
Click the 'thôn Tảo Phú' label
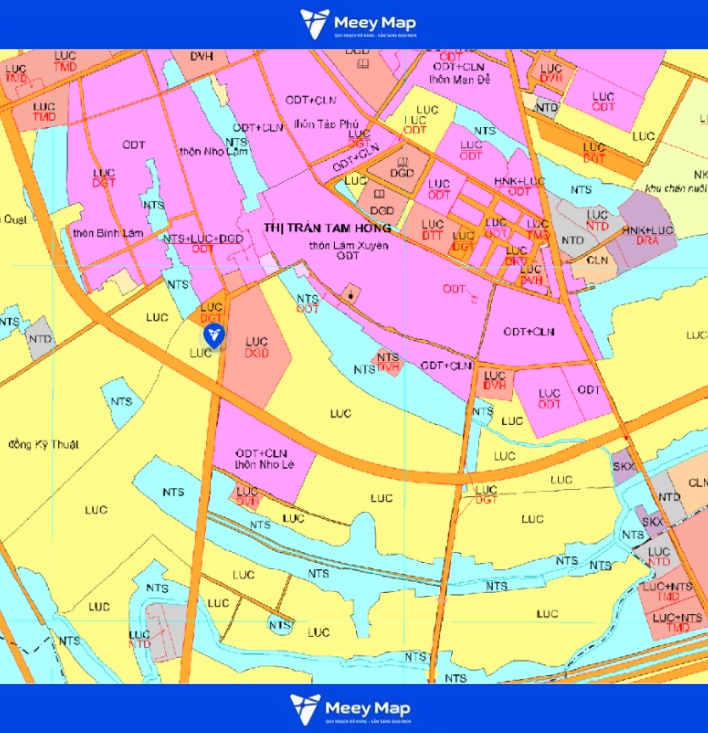(326, 124)
